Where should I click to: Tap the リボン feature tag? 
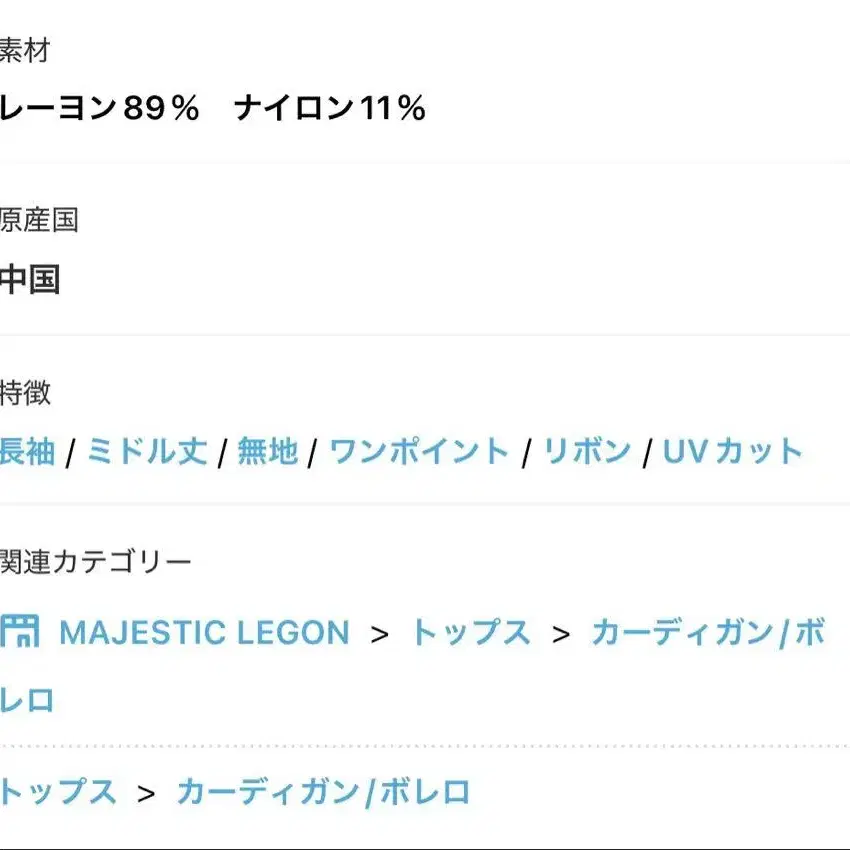[x=587, y=452]
